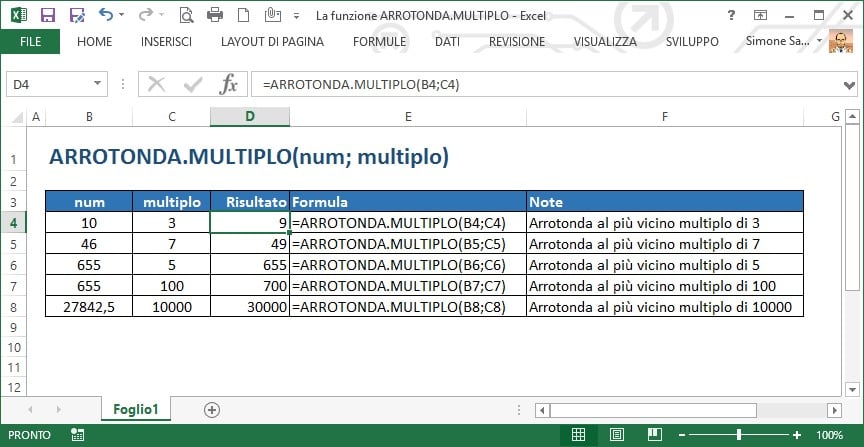Open the Simone Sa... account menu

(x=784, y=41)
